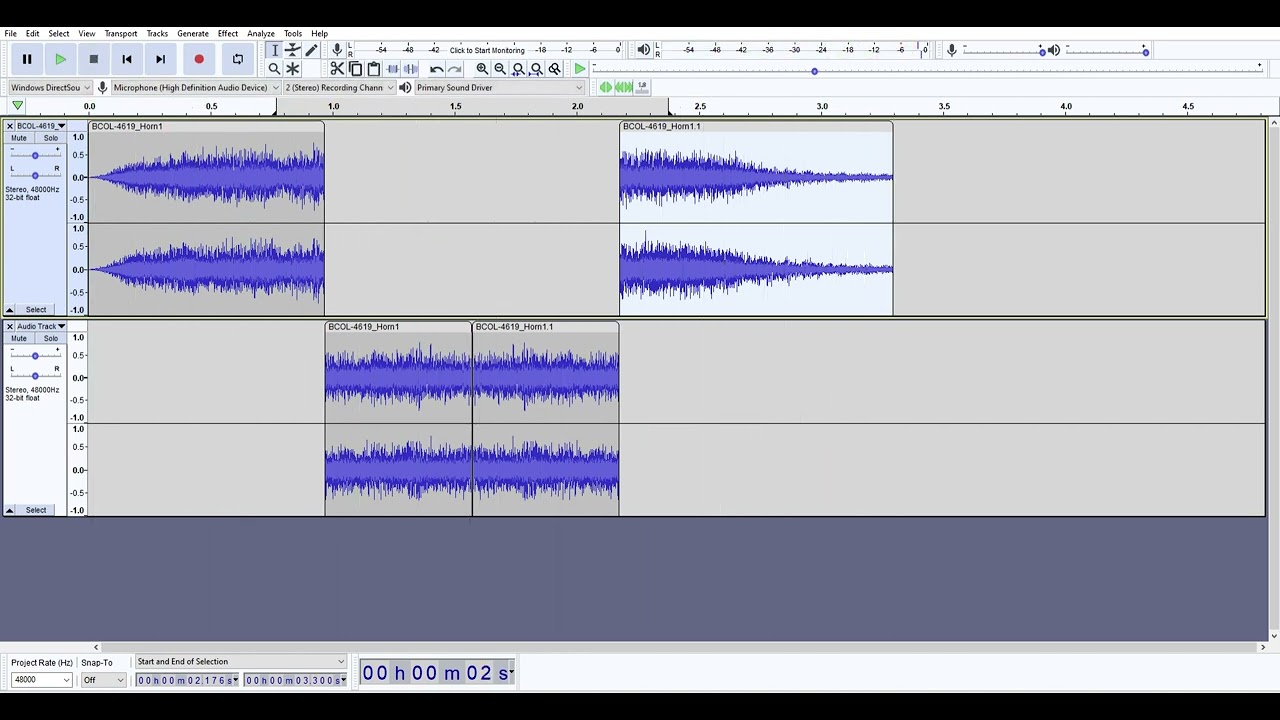This screenshot has height=720, width=1280.
Task: Solo the Audio Track
Action: pos(50,338)
